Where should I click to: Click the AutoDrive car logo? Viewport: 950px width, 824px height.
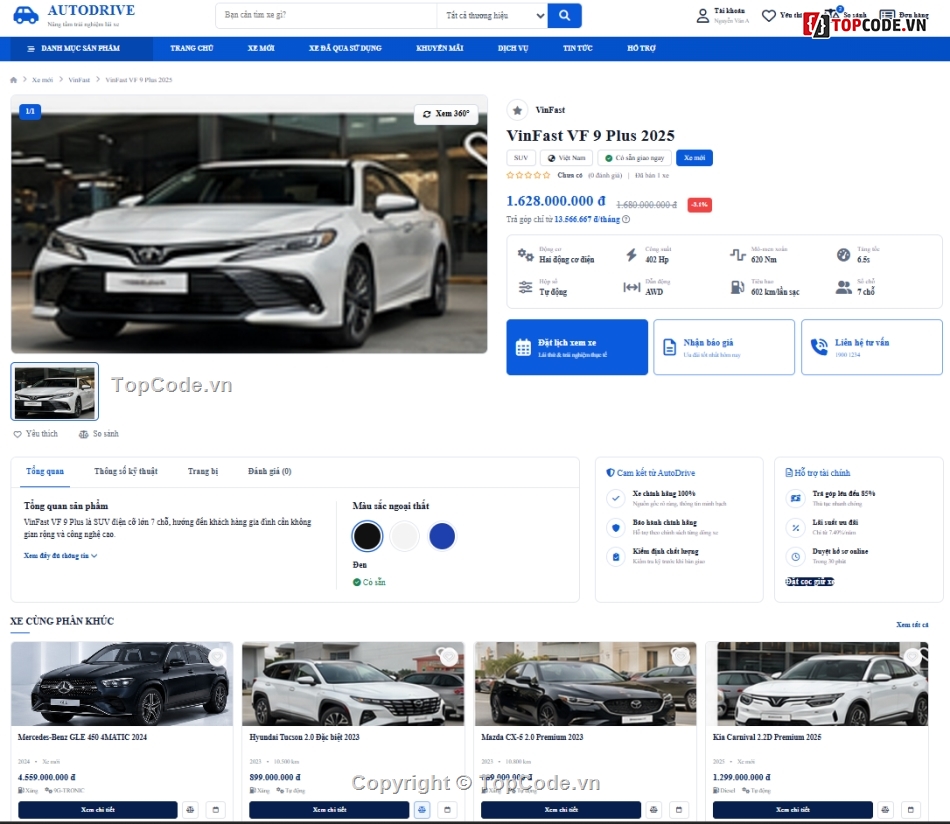click(25, 15)
